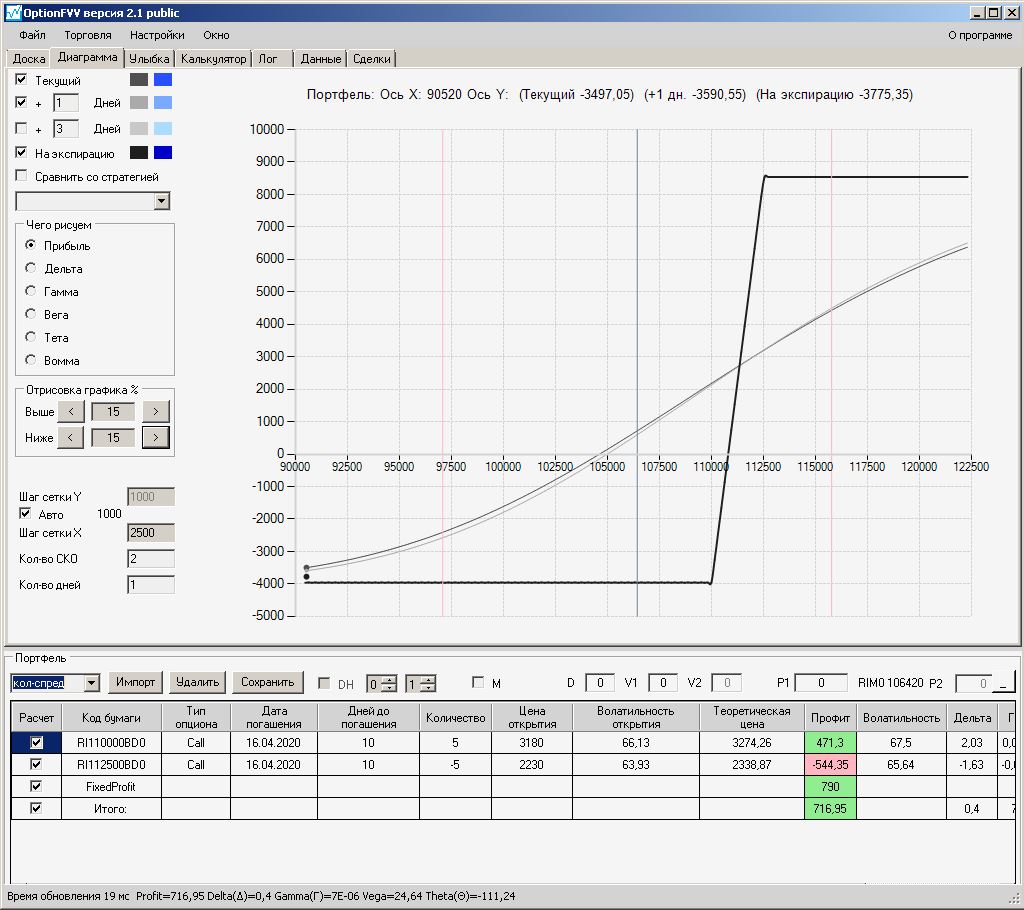Click the Профит column header
Screen dimensions: 1024x910
pos(830,717)
